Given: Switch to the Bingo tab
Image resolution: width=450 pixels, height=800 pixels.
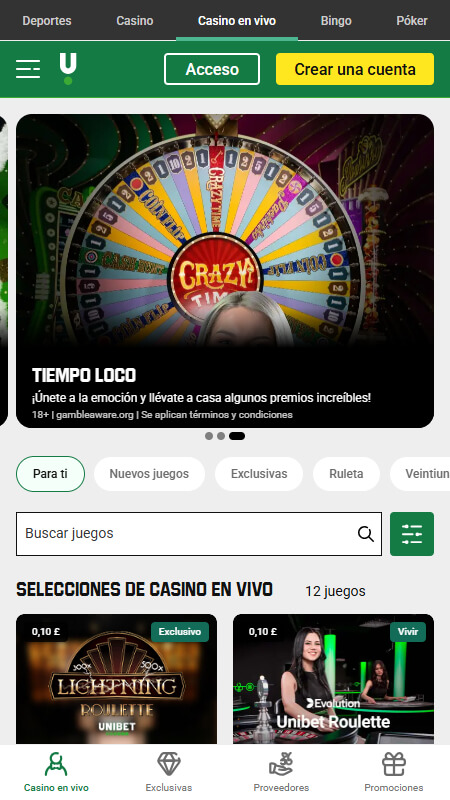Looking at the screenshot, I should click(336, 20).
